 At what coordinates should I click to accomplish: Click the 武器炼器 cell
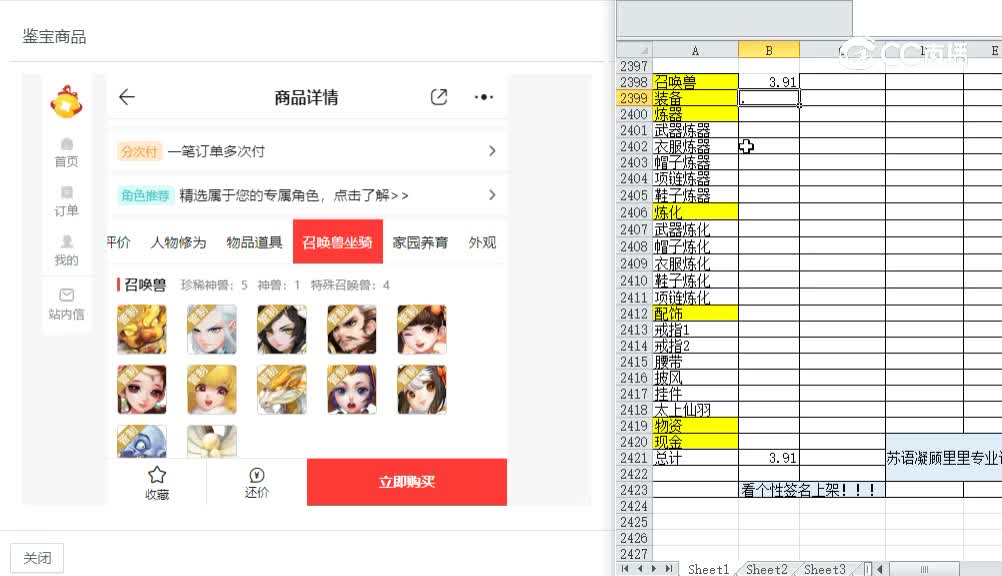pos(695,130)
